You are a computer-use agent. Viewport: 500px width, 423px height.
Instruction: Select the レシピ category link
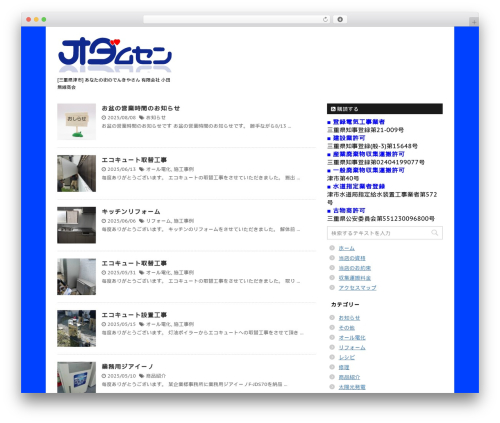click(347, 357)
